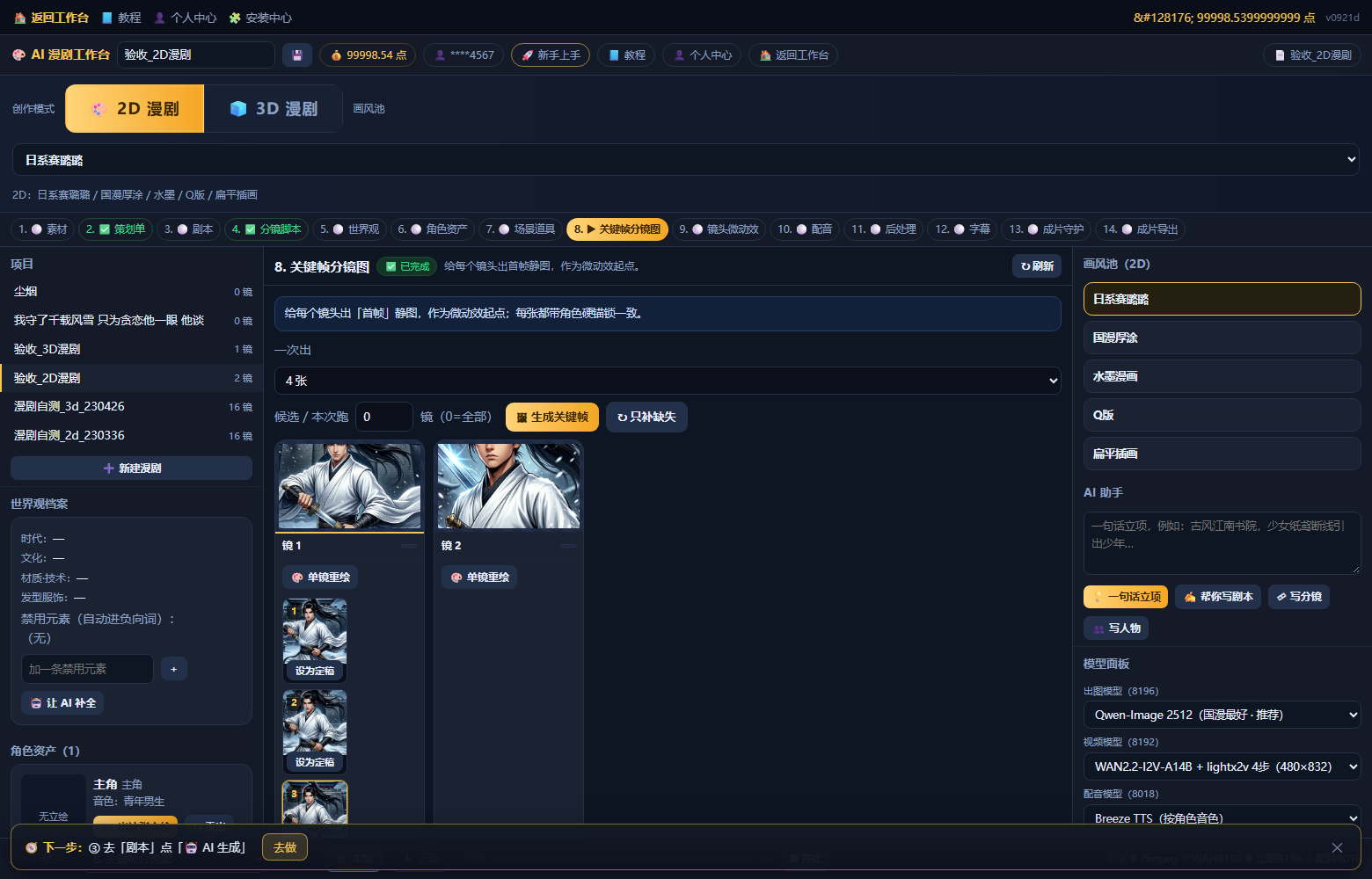Click 让 AI 补全 robot button
1372x879 pixels.
tap(62, 703)
